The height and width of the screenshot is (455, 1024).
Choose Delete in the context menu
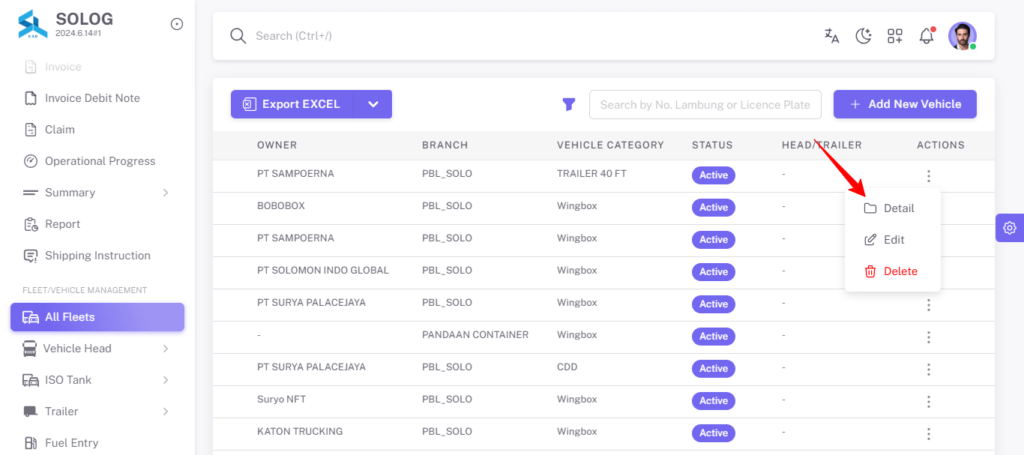click(x=892, y=272)
